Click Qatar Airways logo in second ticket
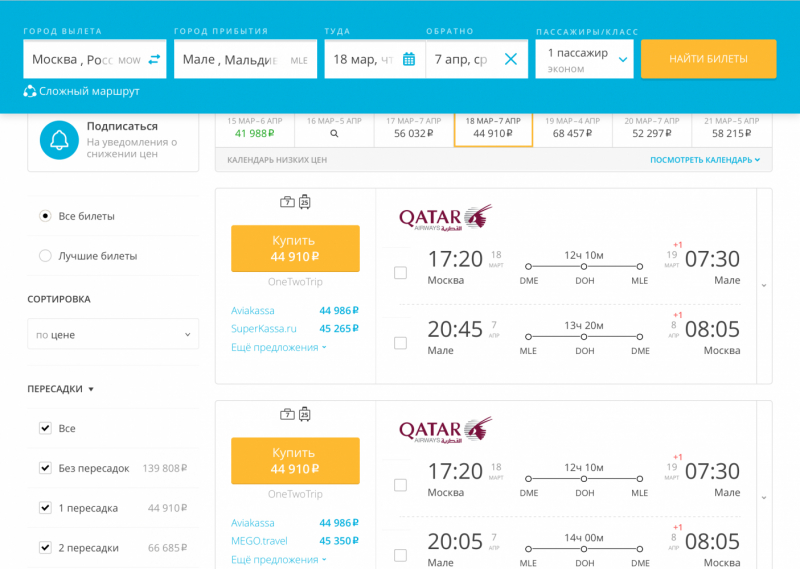Image resolution: width=800 pixels, height=569 pixels. pos(445,430)
